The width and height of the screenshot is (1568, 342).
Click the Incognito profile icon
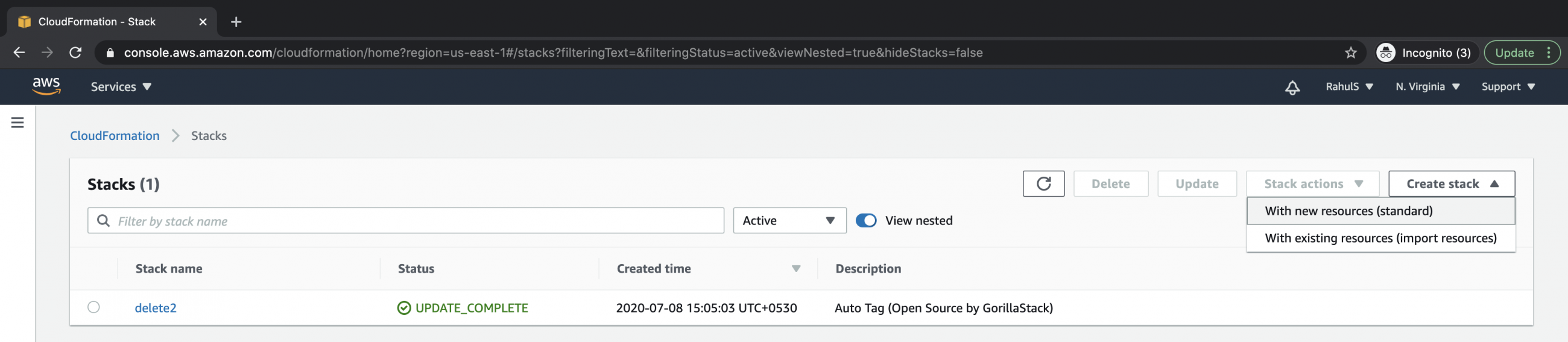(x=1386, y=53)
